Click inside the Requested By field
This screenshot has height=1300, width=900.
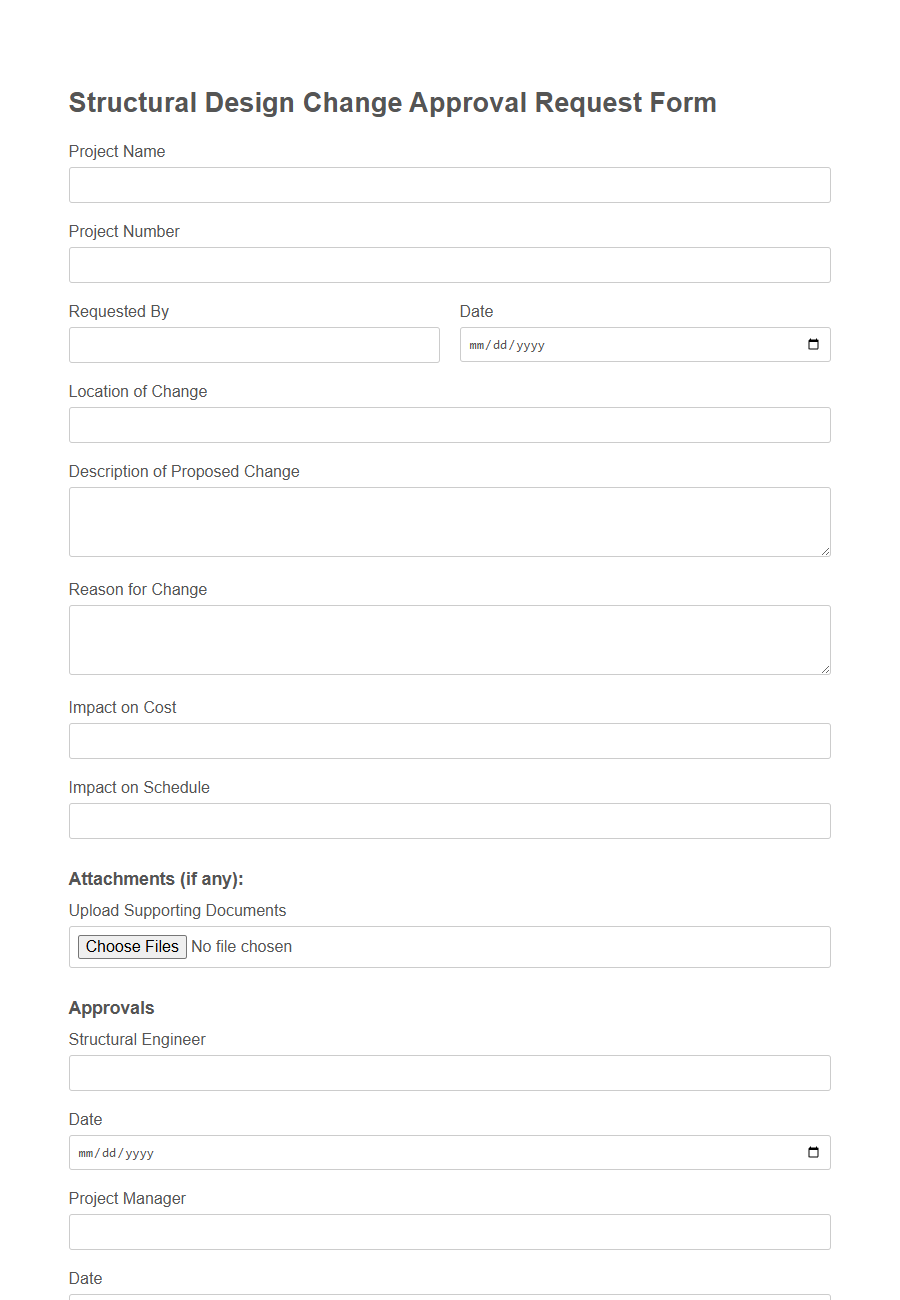[253, 344]
